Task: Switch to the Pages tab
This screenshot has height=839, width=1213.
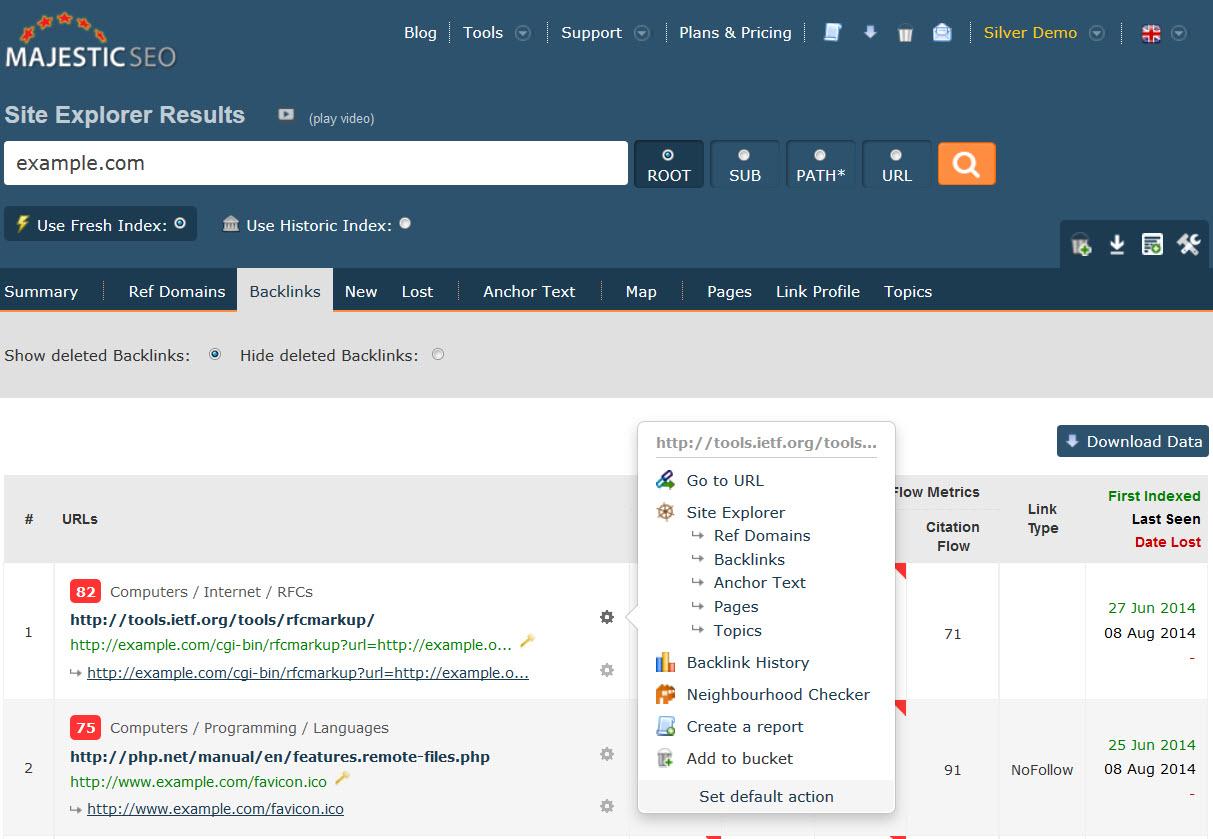Action: (x=729, y=291)
